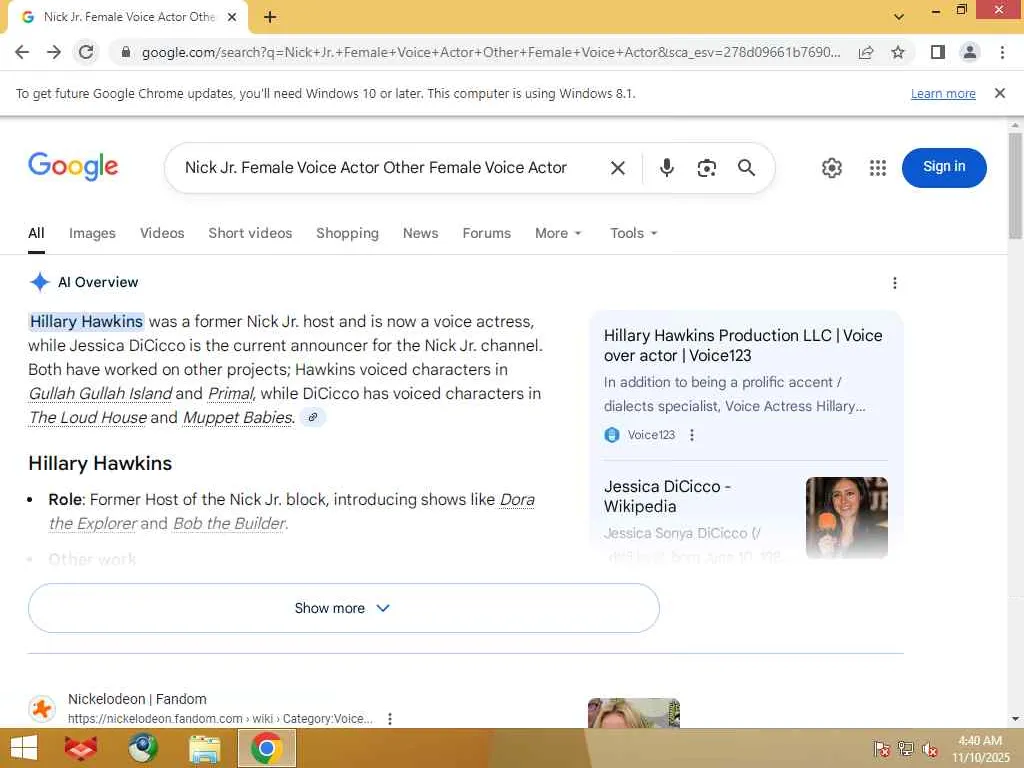Screen dimensions: 1024x768
Task: Open muted volume icon in system tray
Action: pos(929,749)
